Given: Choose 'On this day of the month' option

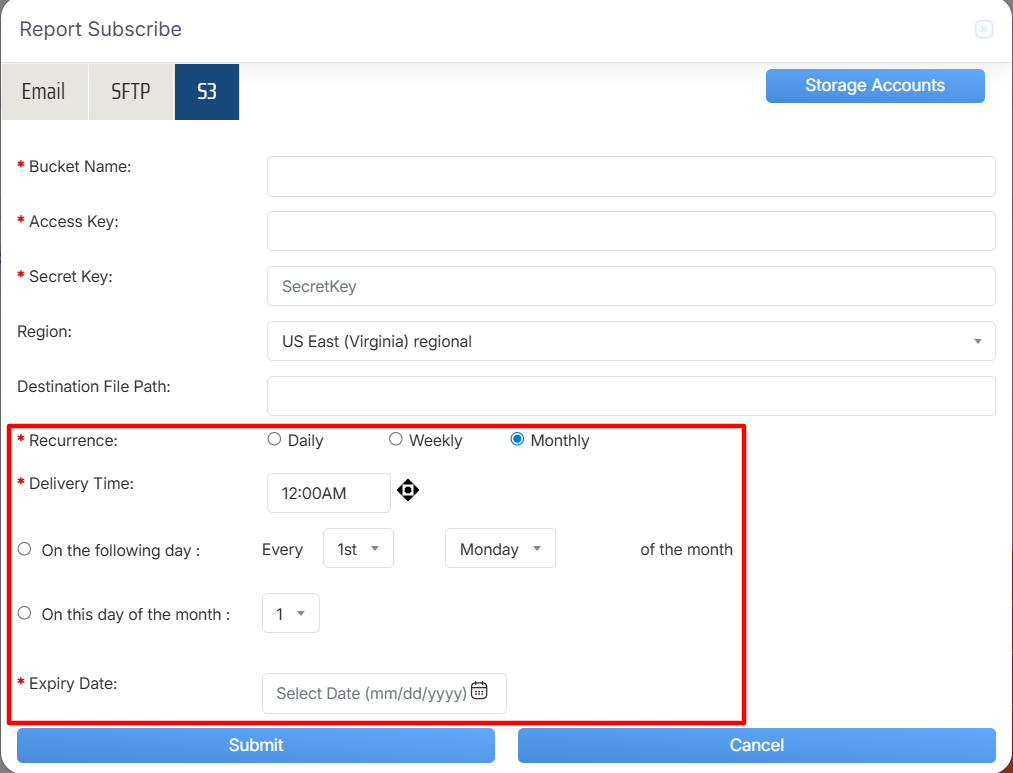Looking at the screenshot, I should pos(25,613).
